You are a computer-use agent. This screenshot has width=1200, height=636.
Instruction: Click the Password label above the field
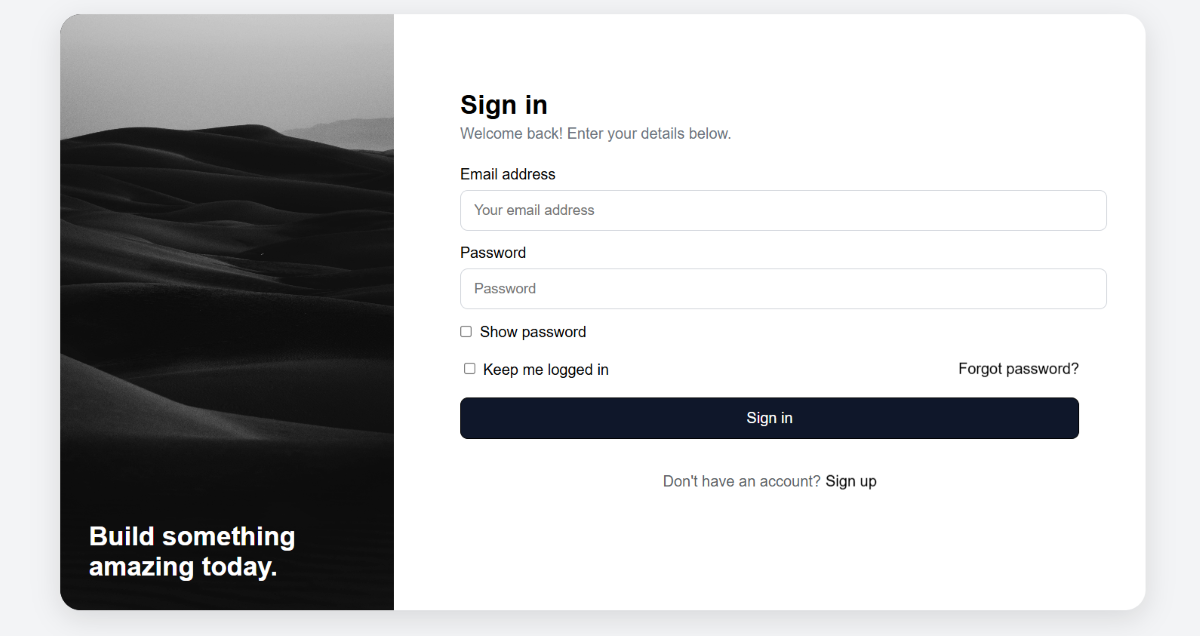pyautogui.click(x=493, y=253)
